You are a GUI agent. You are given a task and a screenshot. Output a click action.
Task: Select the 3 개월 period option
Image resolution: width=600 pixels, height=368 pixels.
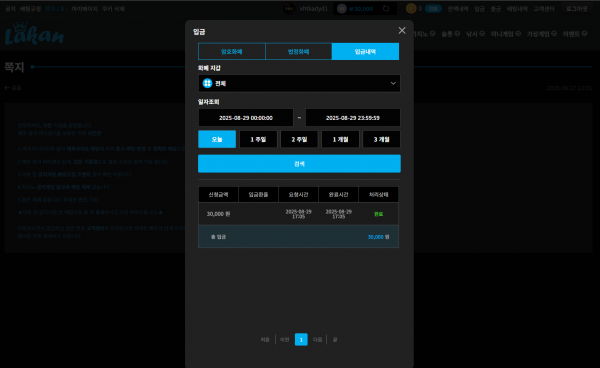[382, 139]
